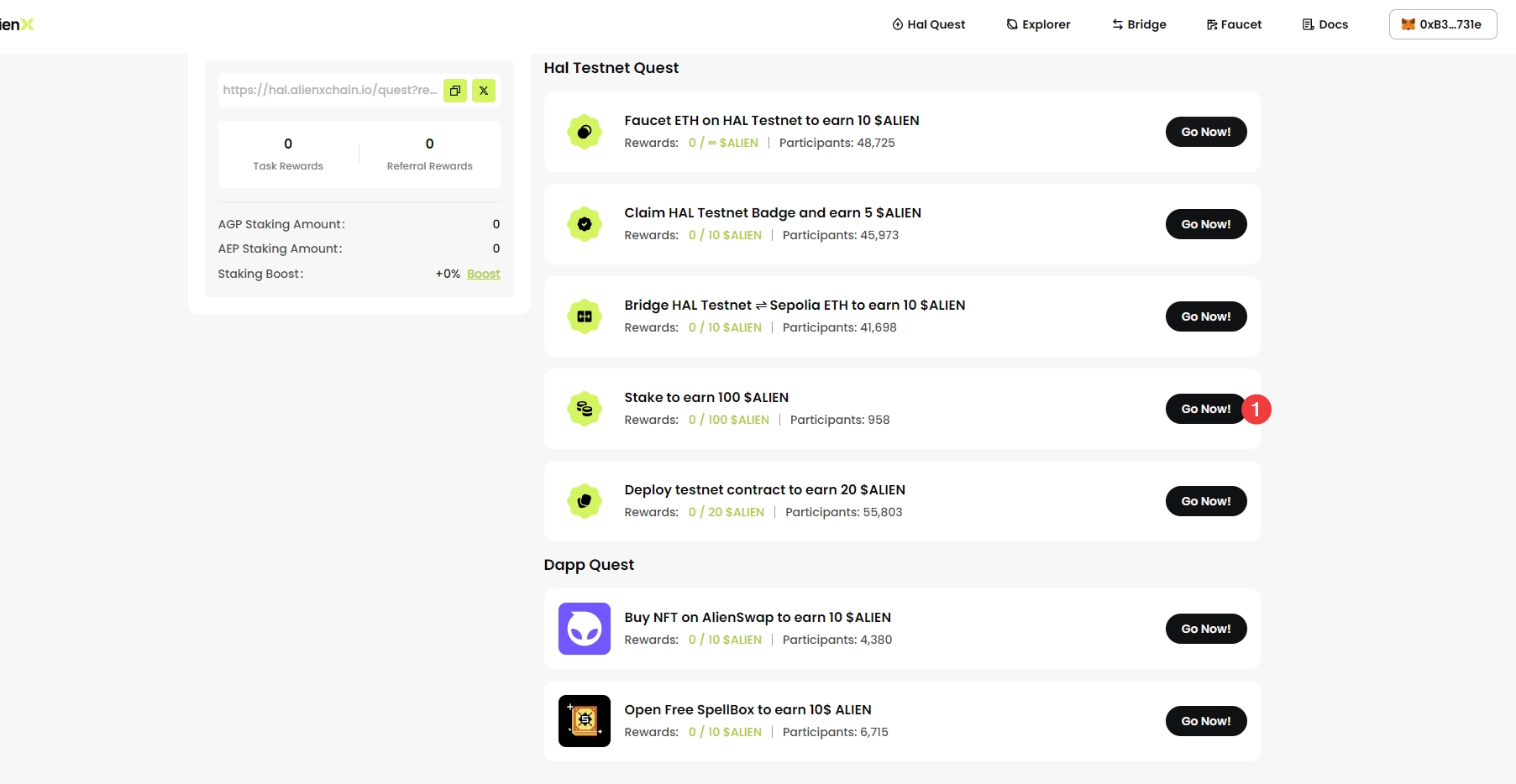Share referral link via X icon
This screenshot has width=1516, height=784.
coord(484,91)
